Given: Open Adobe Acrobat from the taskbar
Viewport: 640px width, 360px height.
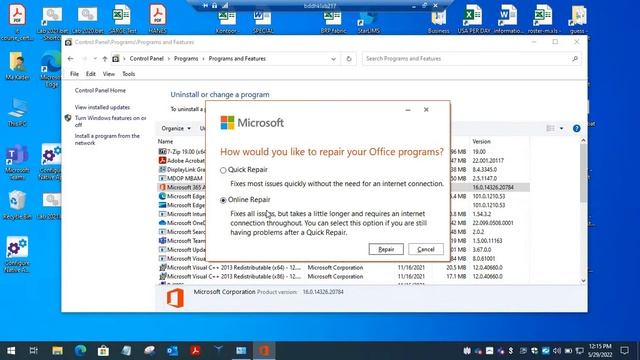Looking at the screenshot, I should (195, 351).
